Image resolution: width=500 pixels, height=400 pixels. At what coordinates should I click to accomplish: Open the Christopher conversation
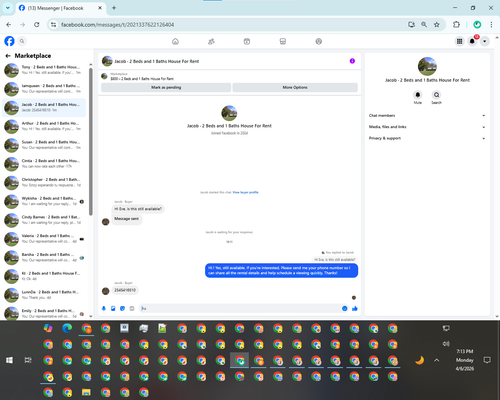(x=44, y=182)
